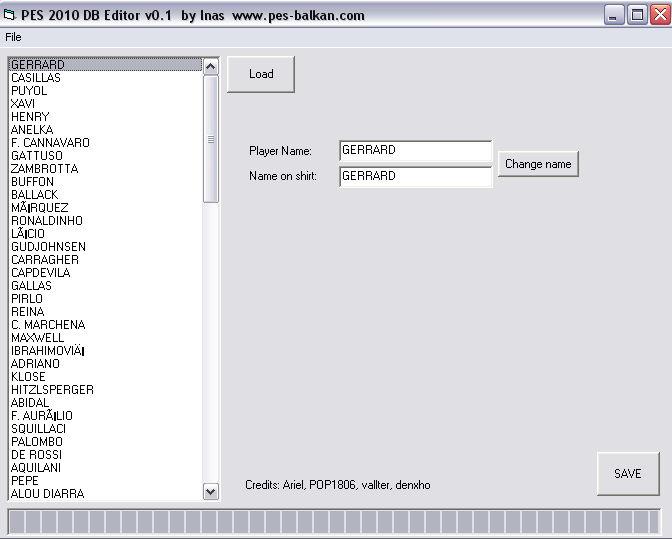
Task: Click the Player Name text field
Action: pos(415,150)
